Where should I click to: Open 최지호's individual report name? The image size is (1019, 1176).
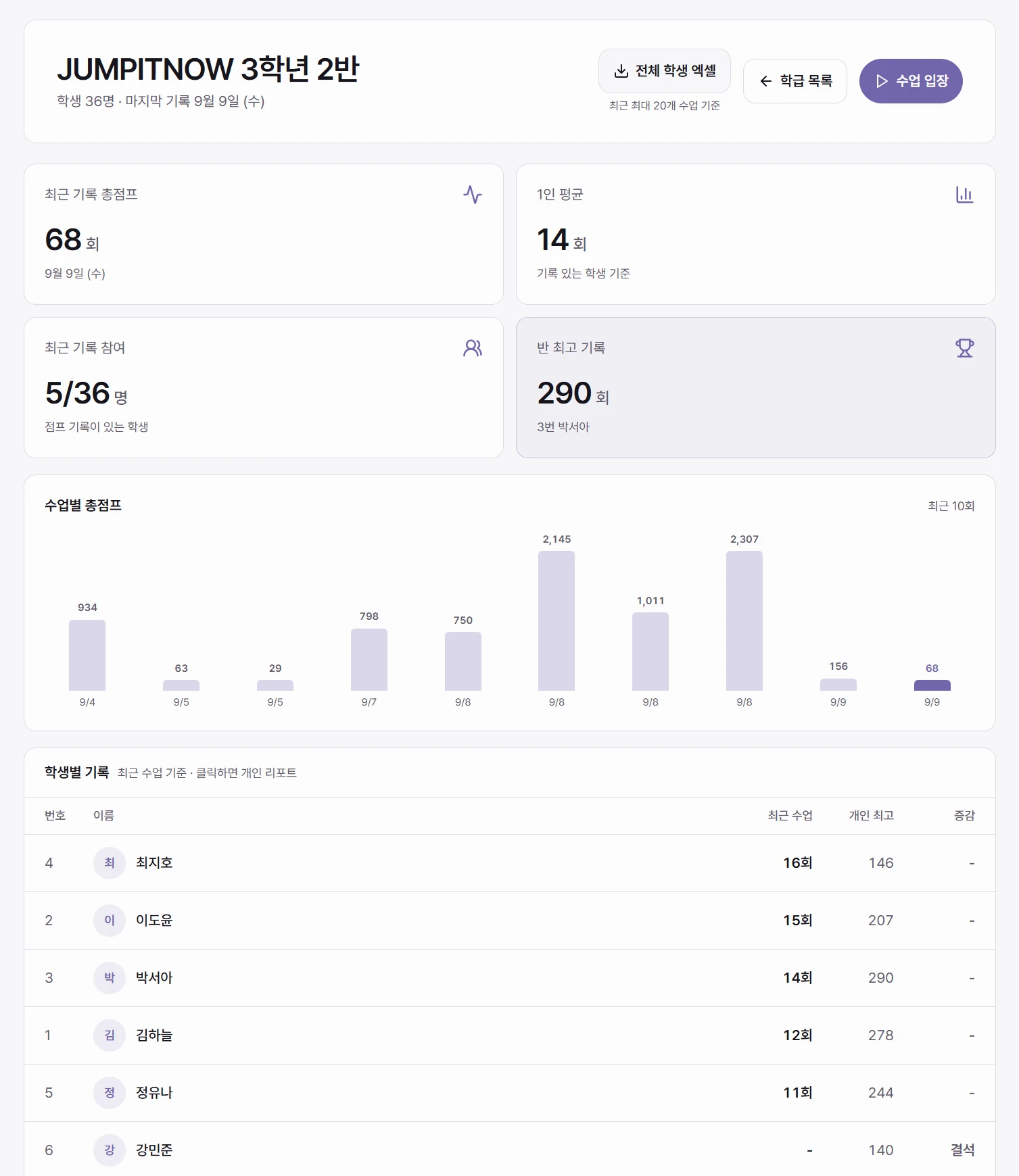[x=154, y=863]
